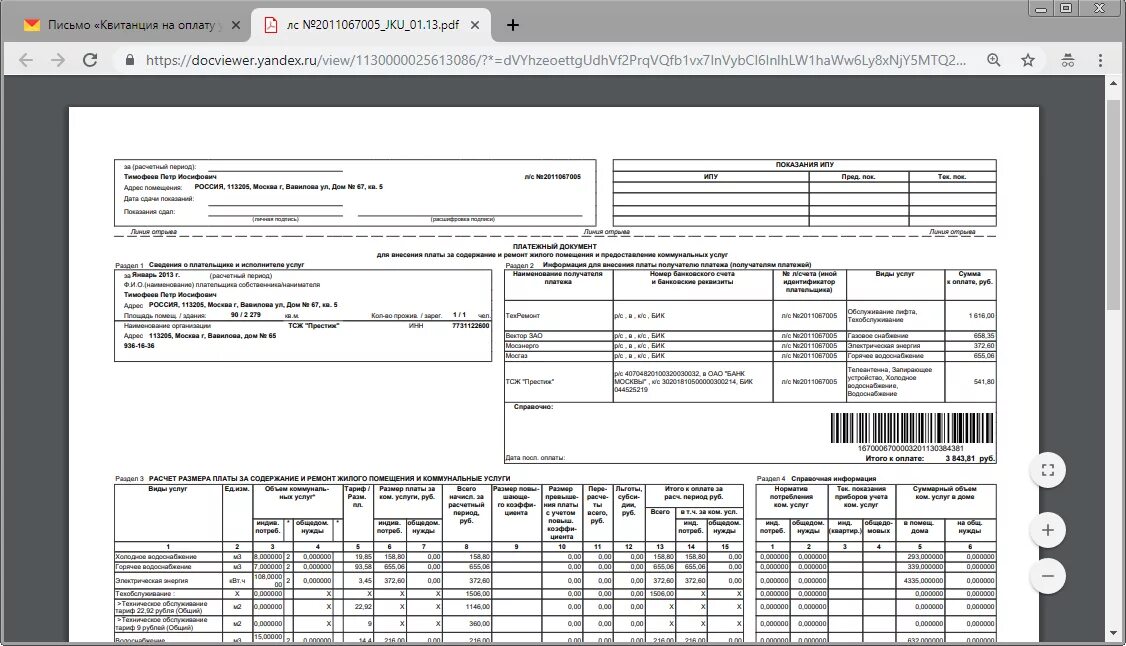Open the zoom magnifier in address bar
This screenshot has width=1126, height=646.
click(x=993, y=60)
